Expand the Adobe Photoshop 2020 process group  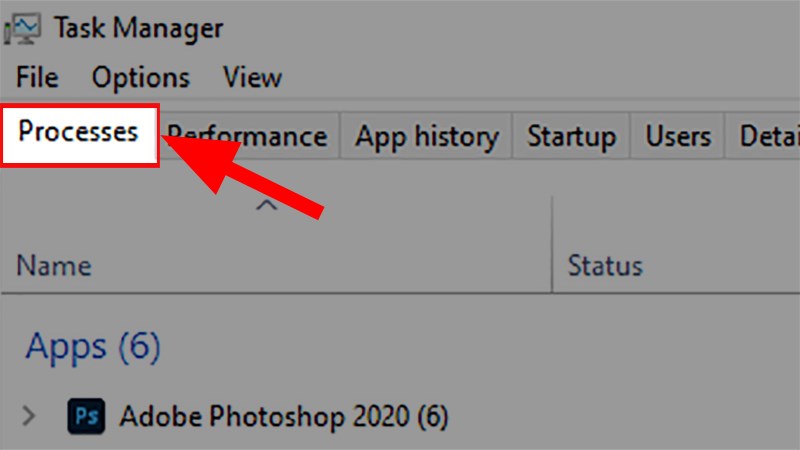coord(30,414)
